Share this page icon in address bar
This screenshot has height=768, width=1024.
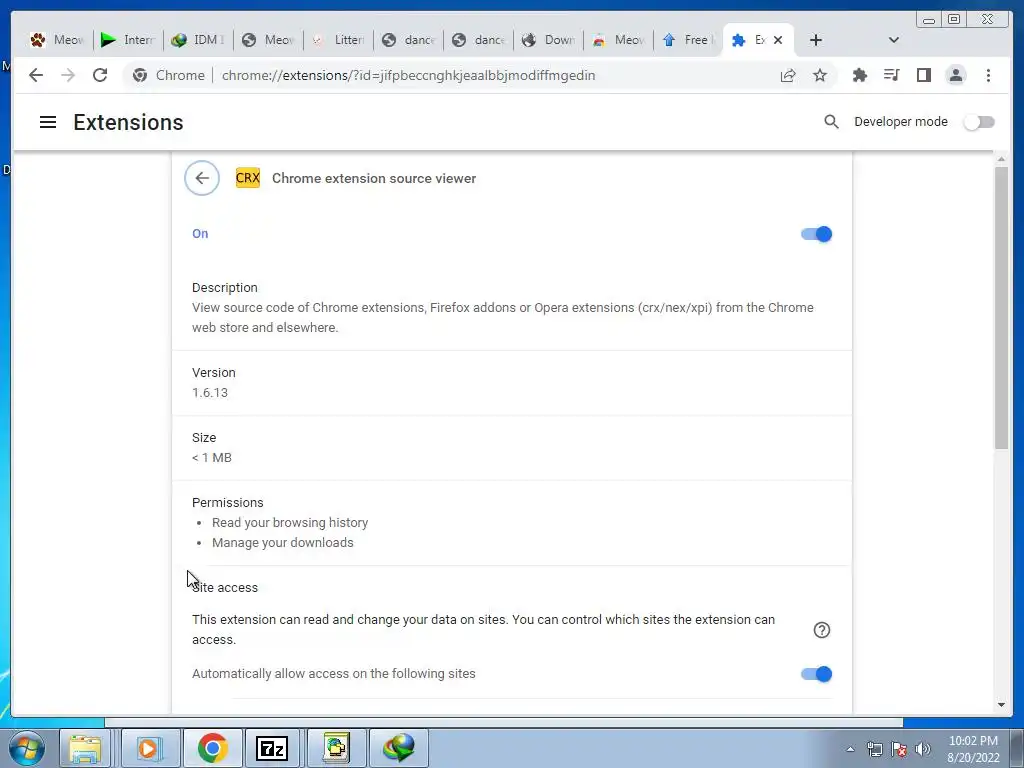[788, 75]
